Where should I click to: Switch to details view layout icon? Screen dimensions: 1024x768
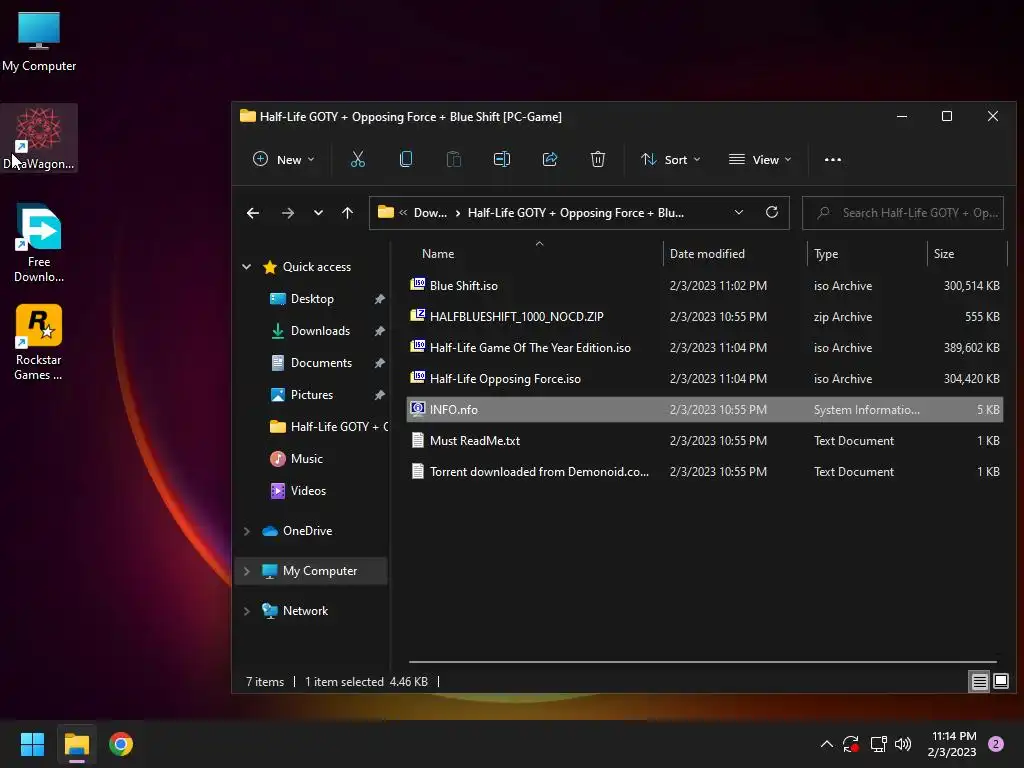(x=980, y=682)
